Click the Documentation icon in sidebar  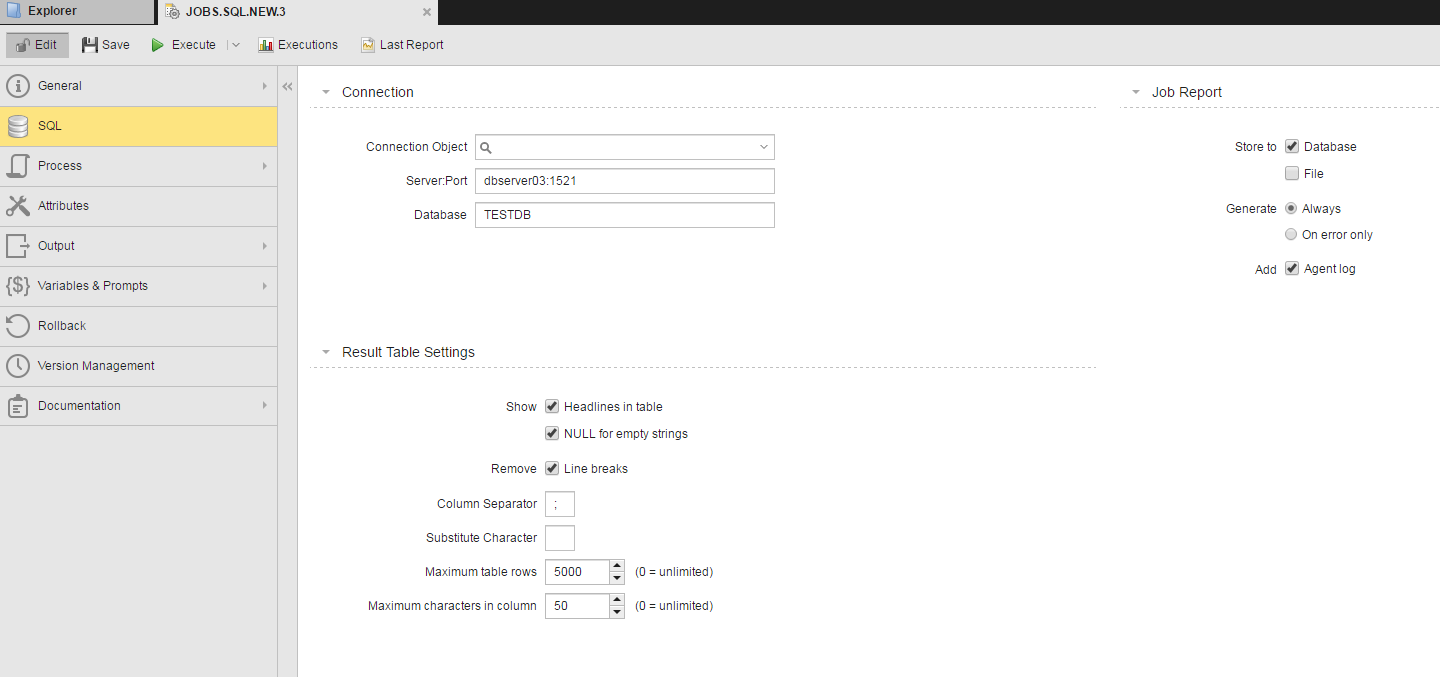coord(18,406)
